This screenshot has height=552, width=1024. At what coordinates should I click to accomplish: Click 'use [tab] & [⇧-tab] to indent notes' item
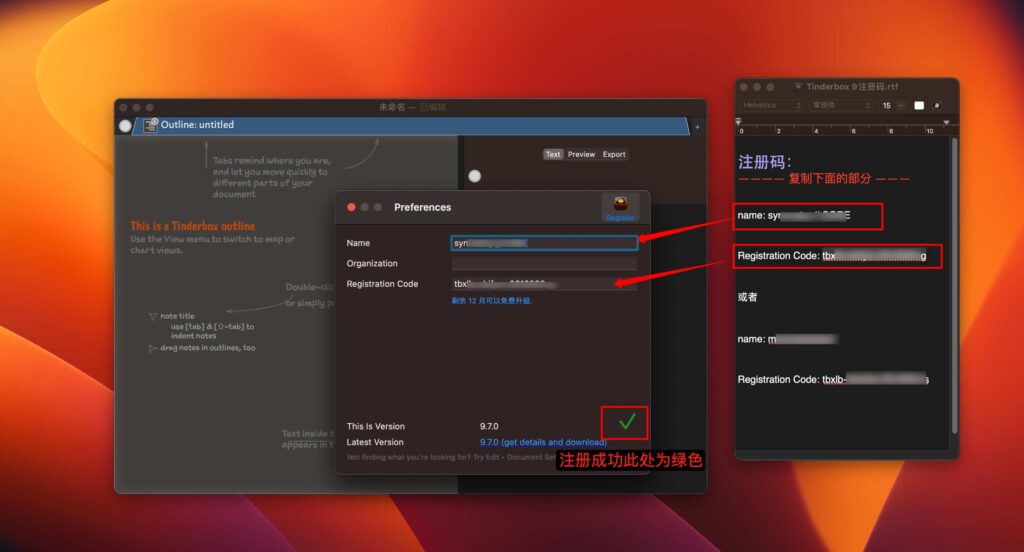(x=212, y=331)
